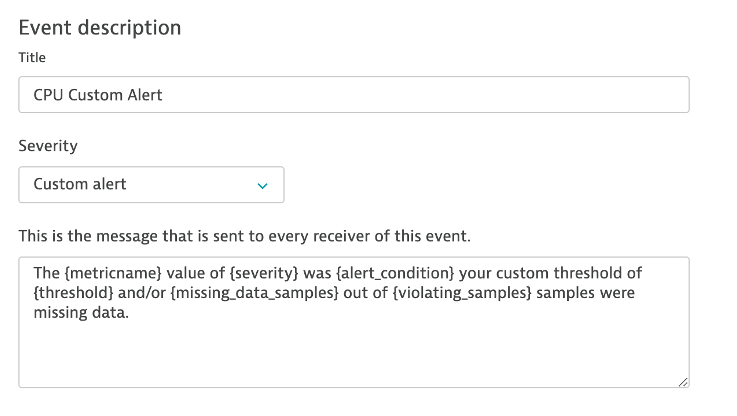Click the "Event description" heading
This screenshot has height=416, width=737.
tap(100, 28)
